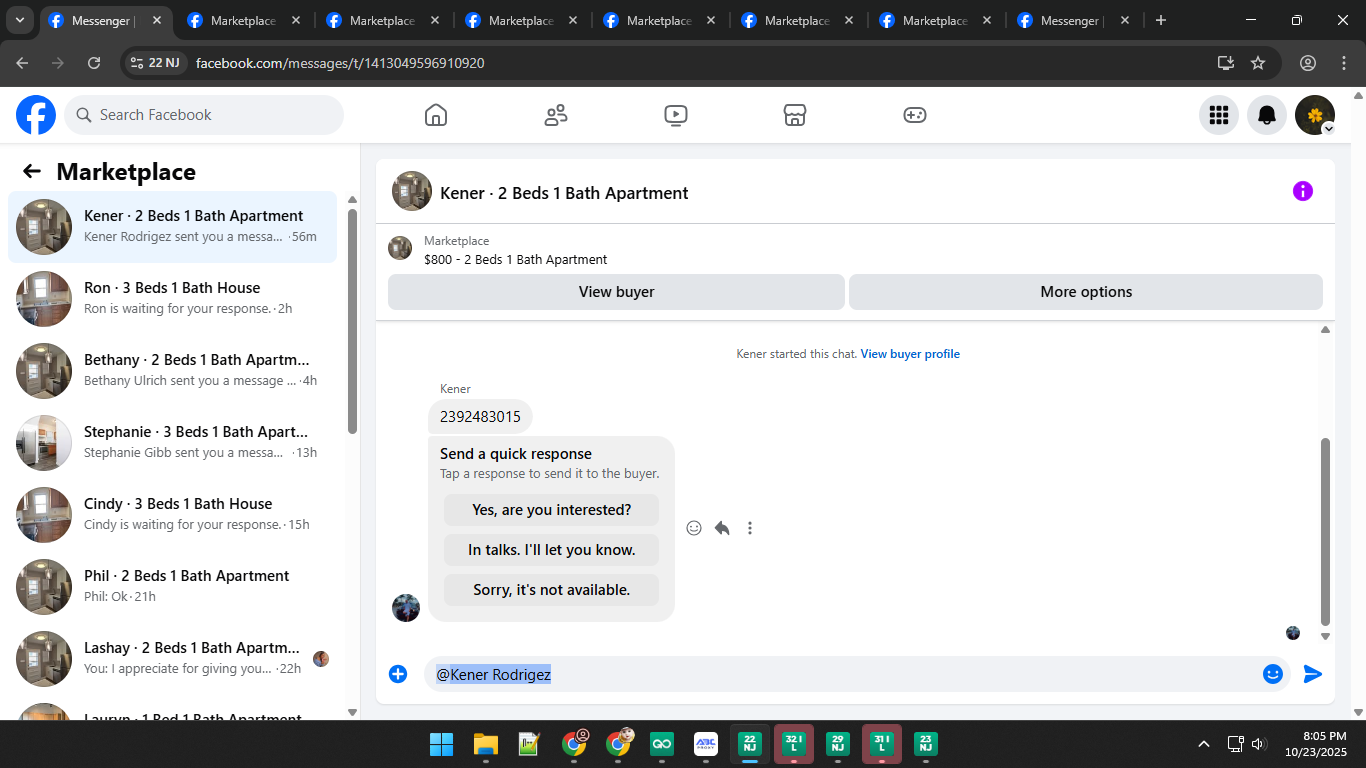Send the message with the send arrow
The width and height of the screenshot is (1366, 768).
(x=1313, y=674)
